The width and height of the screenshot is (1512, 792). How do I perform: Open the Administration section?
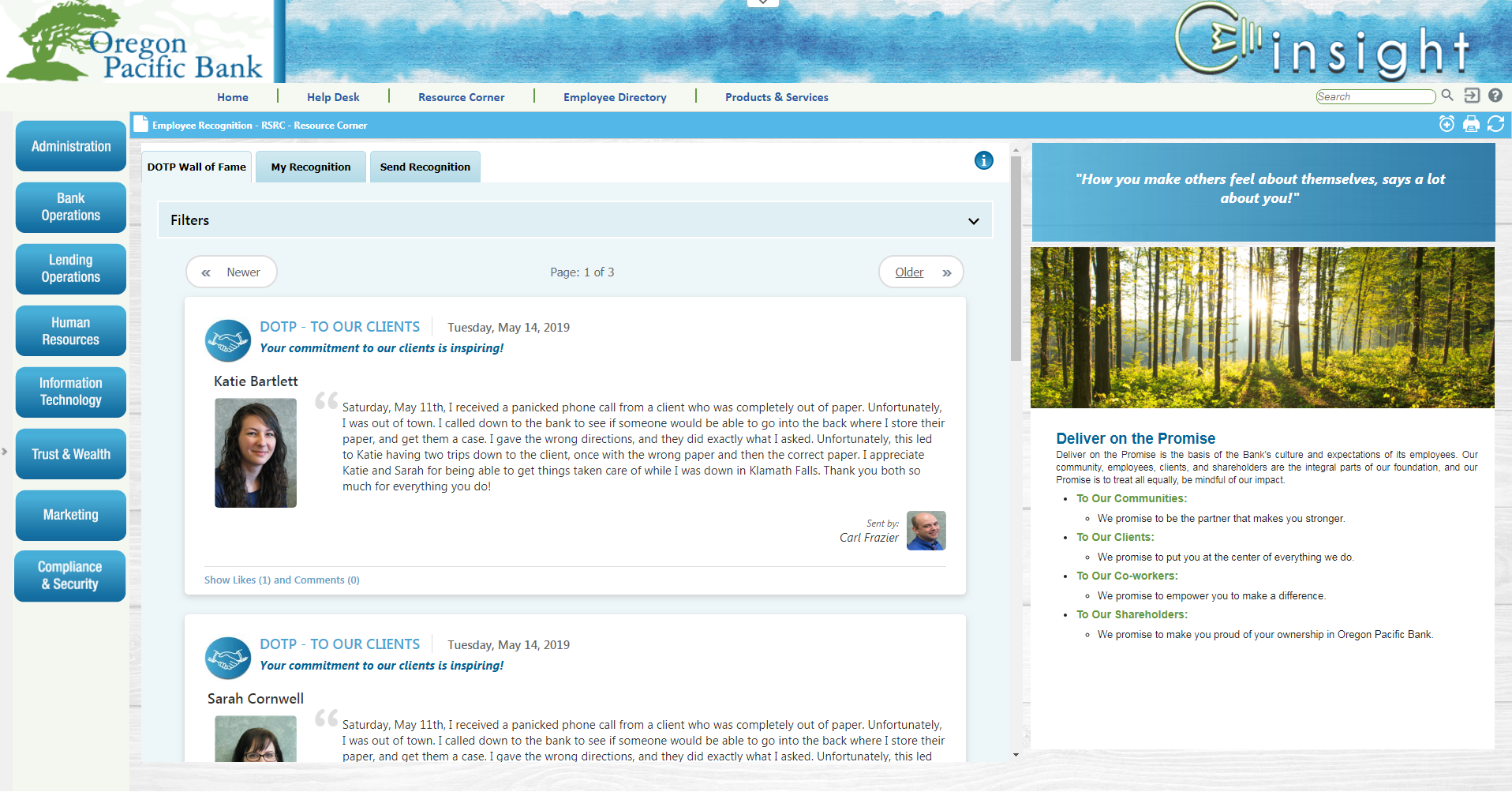coord(71,146)
